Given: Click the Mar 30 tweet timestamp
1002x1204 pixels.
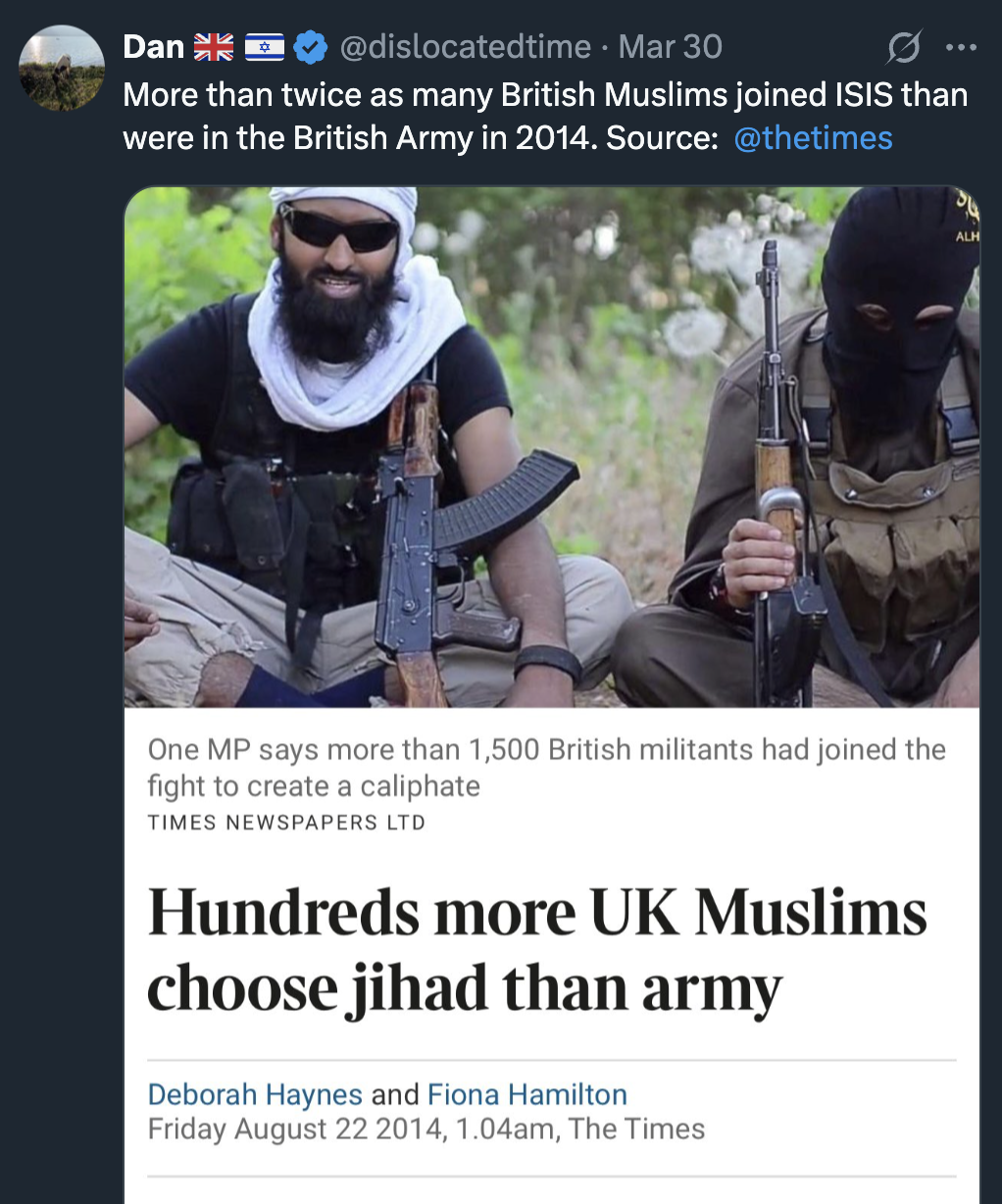Looking at the screenshot, I should click(x=670, y=46).
